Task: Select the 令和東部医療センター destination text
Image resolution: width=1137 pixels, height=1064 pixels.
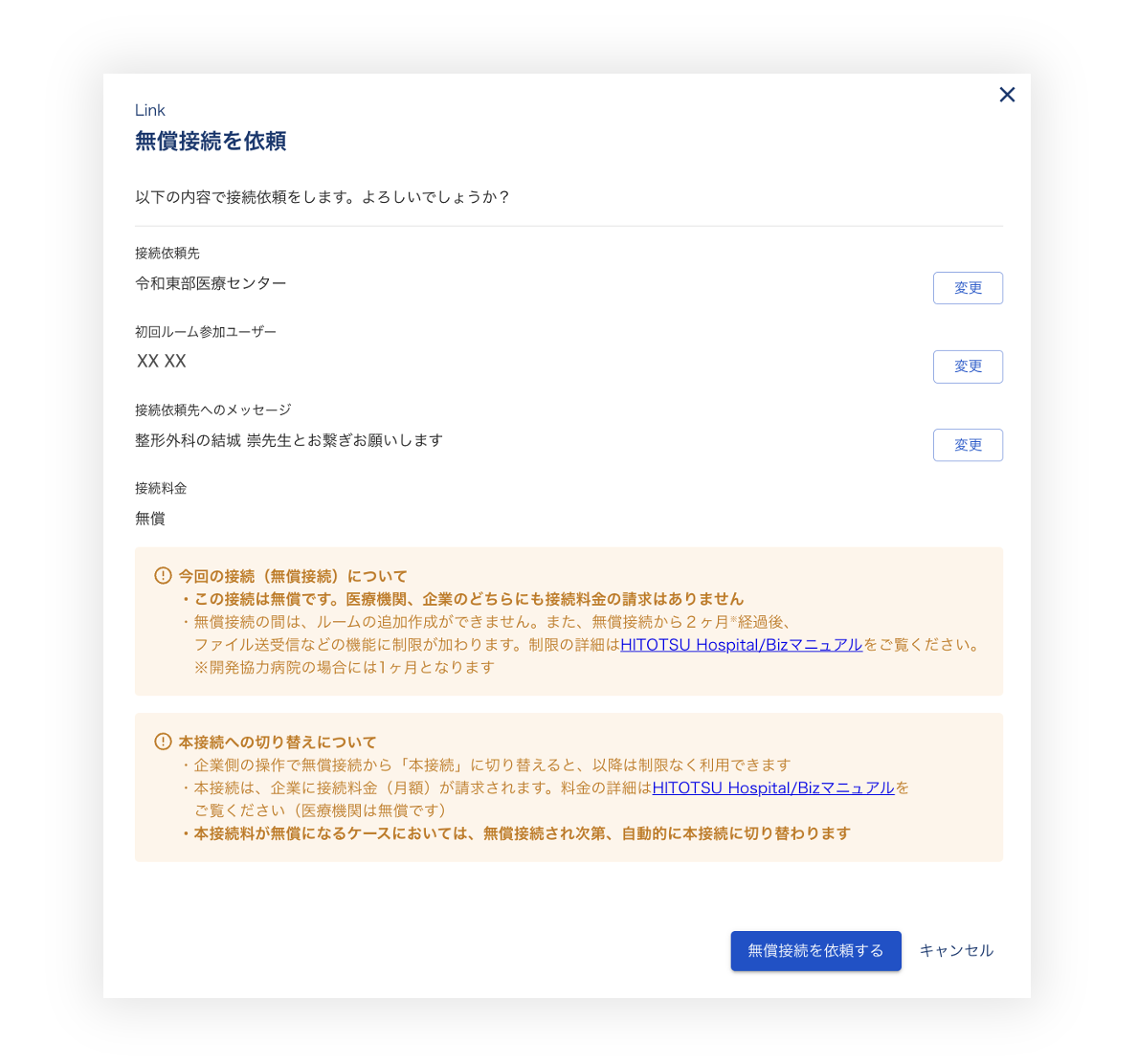Action: pos(211,283)
